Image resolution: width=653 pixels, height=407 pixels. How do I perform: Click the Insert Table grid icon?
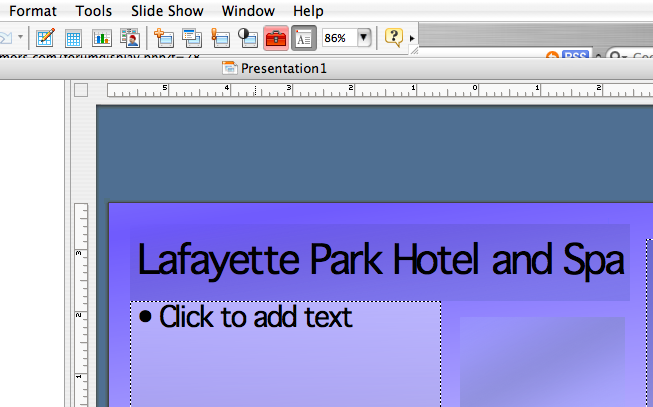(x=73, y=38)
